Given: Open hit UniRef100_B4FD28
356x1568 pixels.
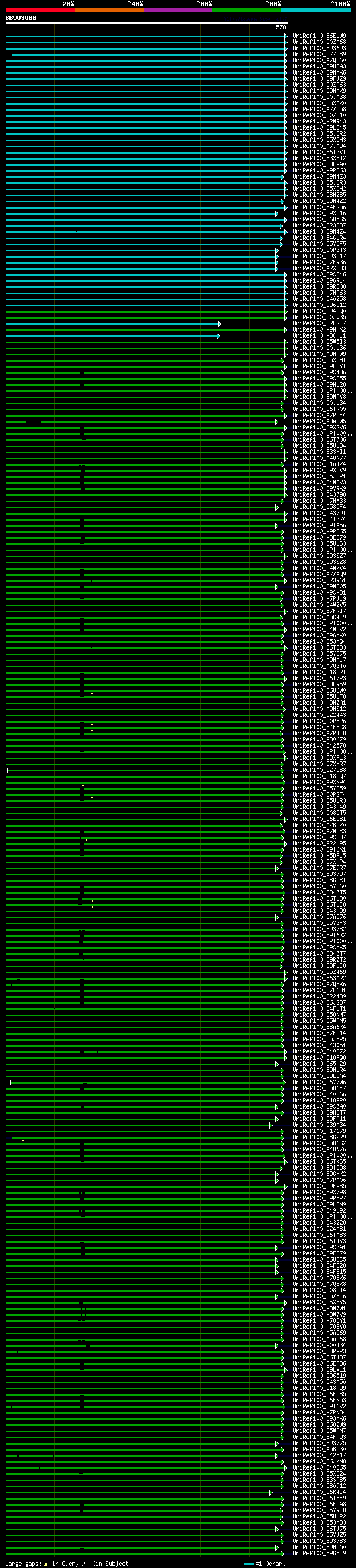Looking at the screenshot, I should [319, 1265].
